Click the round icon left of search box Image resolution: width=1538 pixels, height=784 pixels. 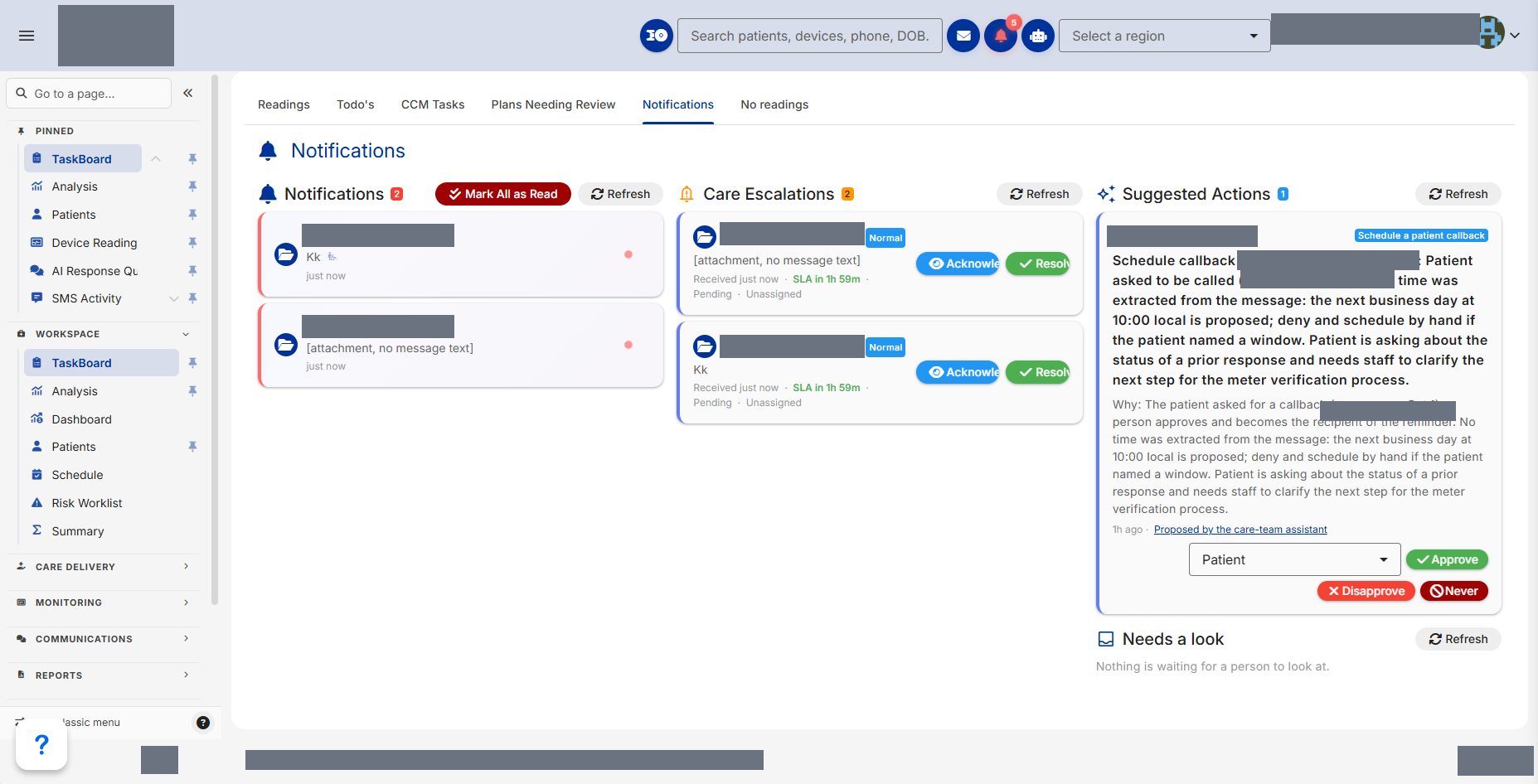click(x=657, y=36)
